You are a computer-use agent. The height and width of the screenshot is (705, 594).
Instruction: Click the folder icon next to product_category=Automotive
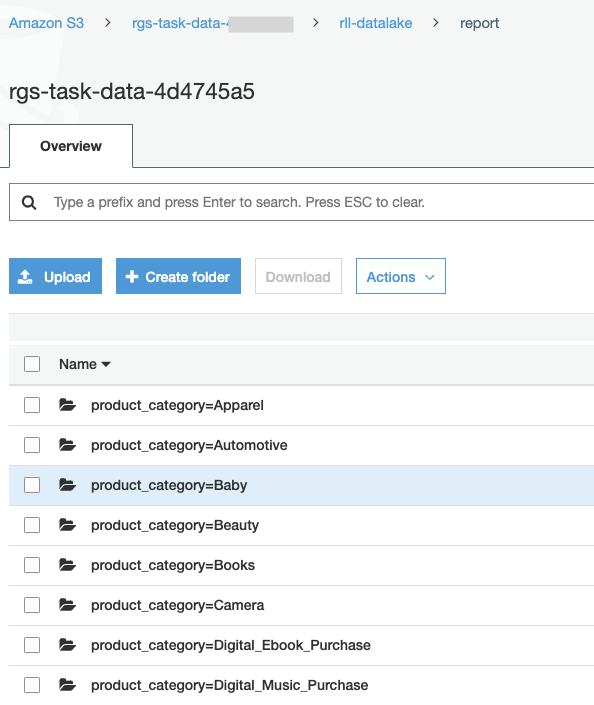pos(67,445)
